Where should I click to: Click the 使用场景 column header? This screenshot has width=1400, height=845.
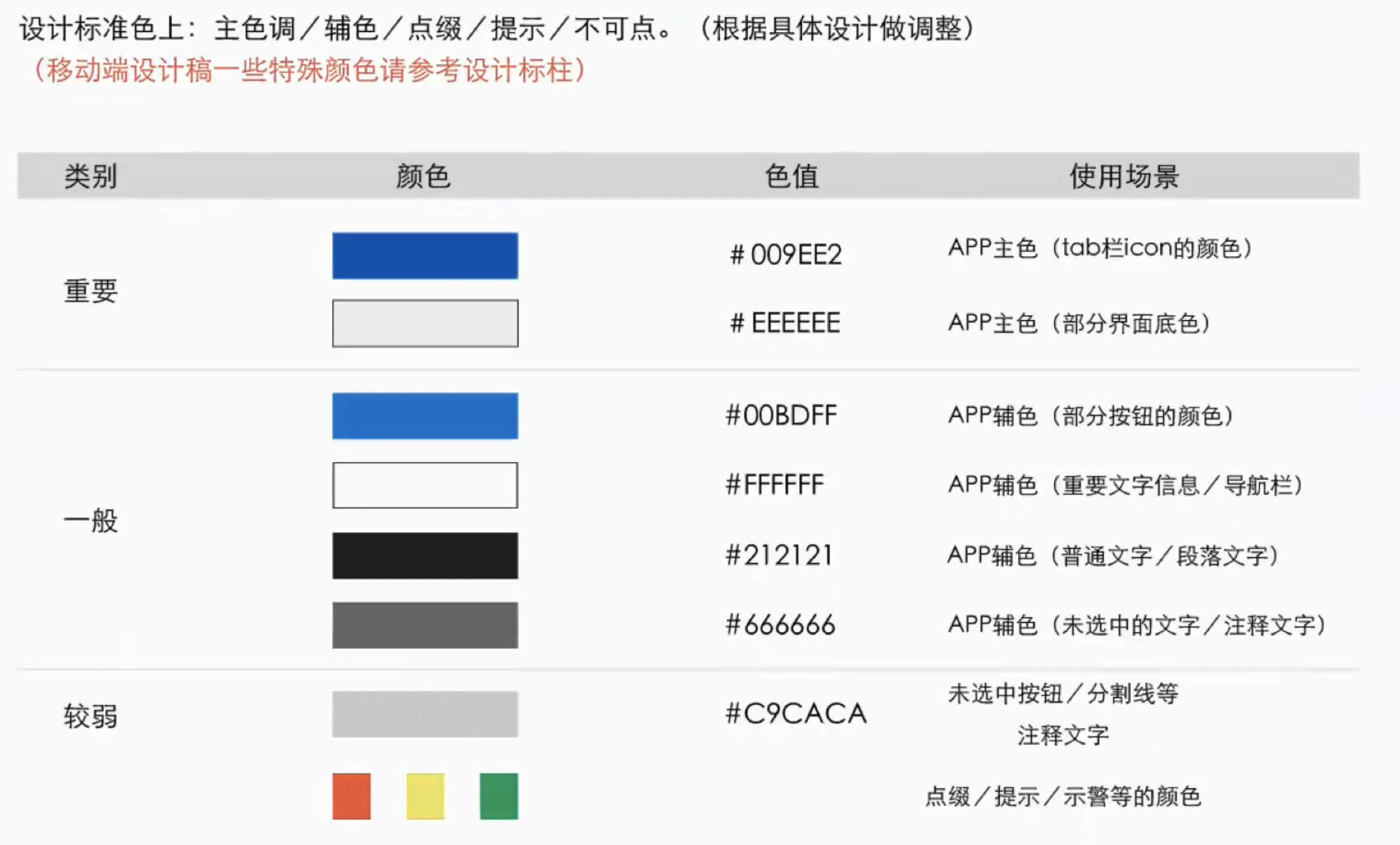[x=1124, y=176]
